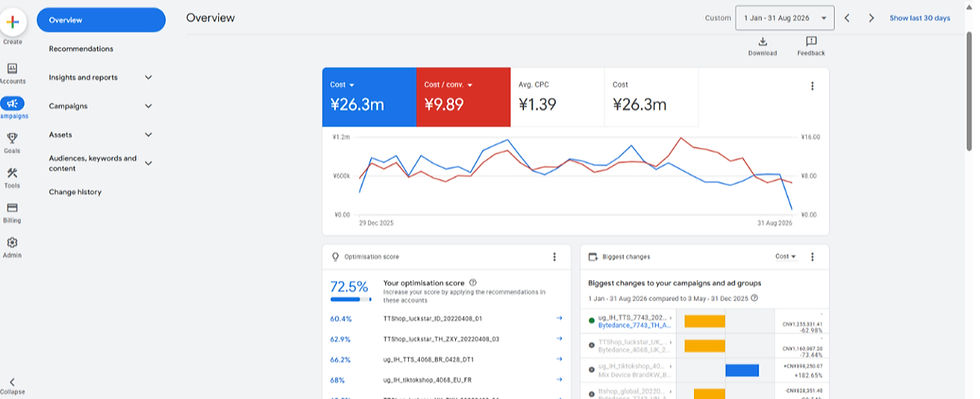Click the 60.4% score link
Screen dimensions: 980x399
341,319
